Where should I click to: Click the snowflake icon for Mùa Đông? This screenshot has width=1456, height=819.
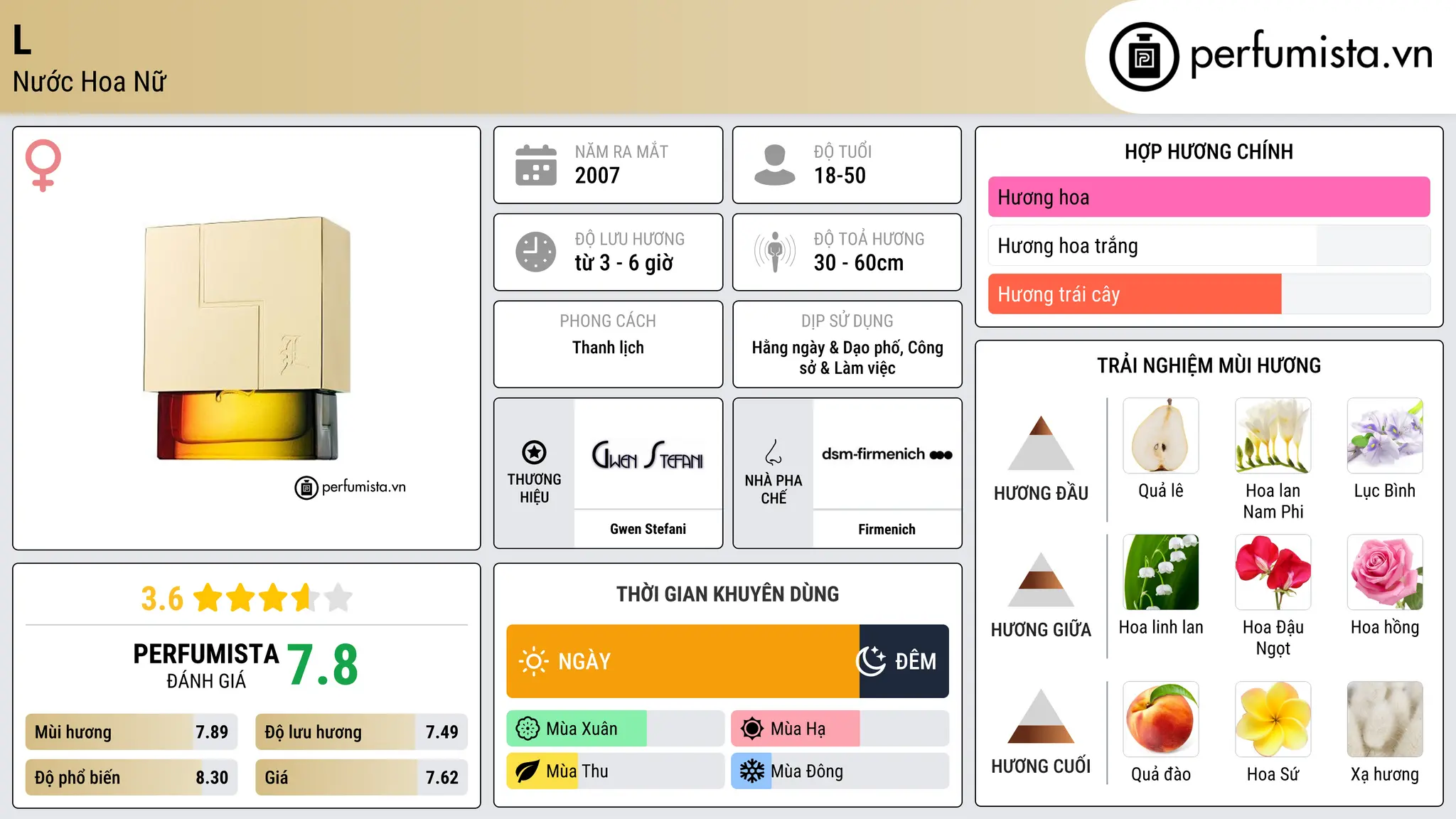[x=752, y=771]
